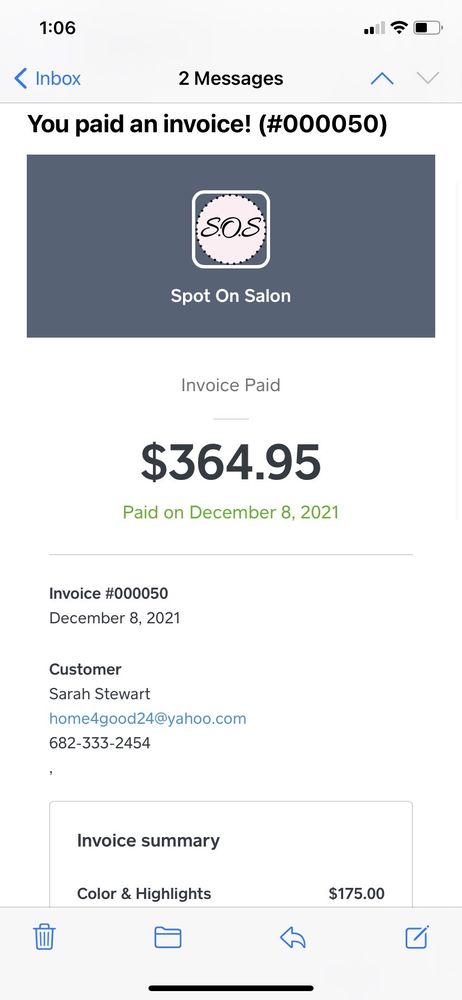462x1000 pixels.
Task: Go to previous message with up chevron
Action: [x=382, y=78]
